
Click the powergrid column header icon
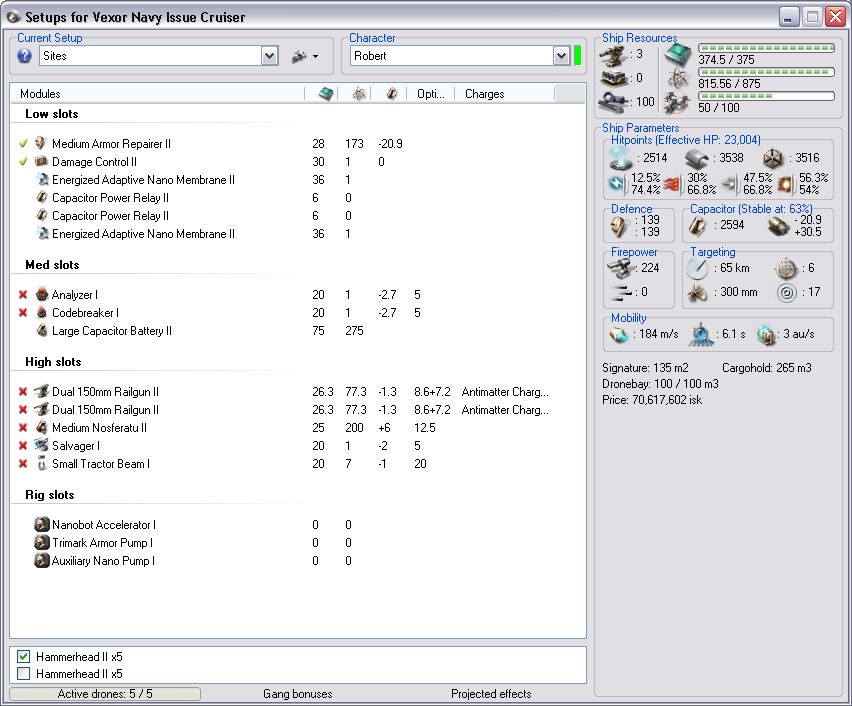point(359,93)
